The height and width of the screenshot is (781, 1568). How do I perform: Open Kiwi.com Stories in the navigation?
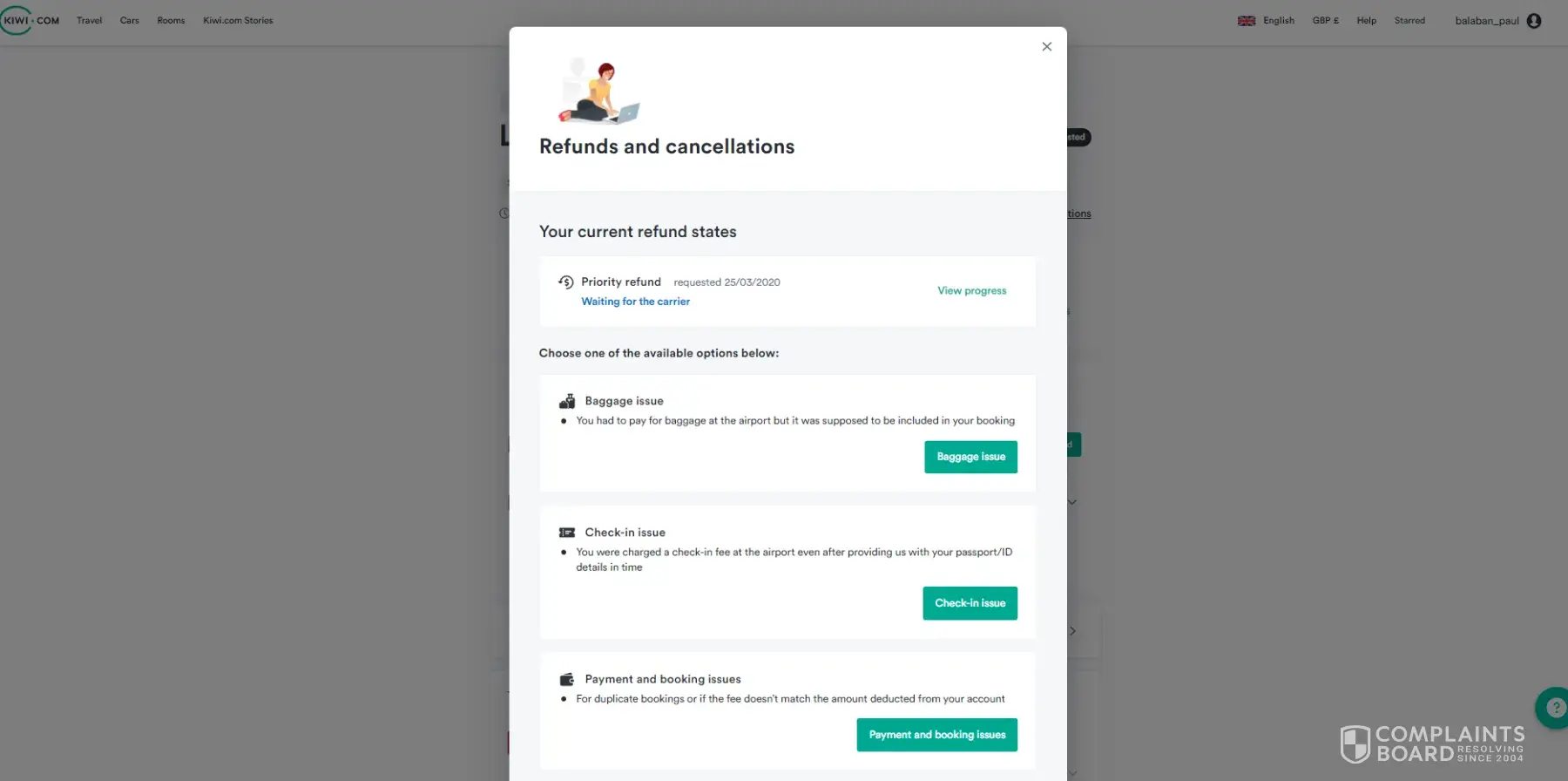(x=238, y=21)
